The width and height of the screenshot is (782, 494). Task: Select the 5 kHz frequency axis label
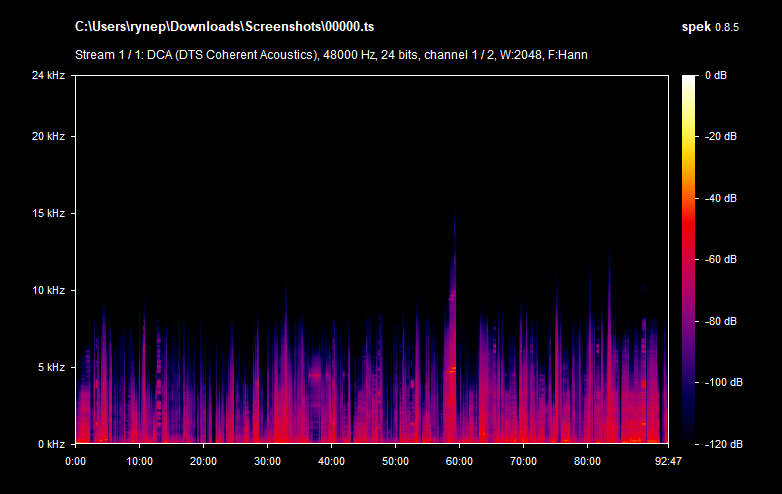coord(50,368)
